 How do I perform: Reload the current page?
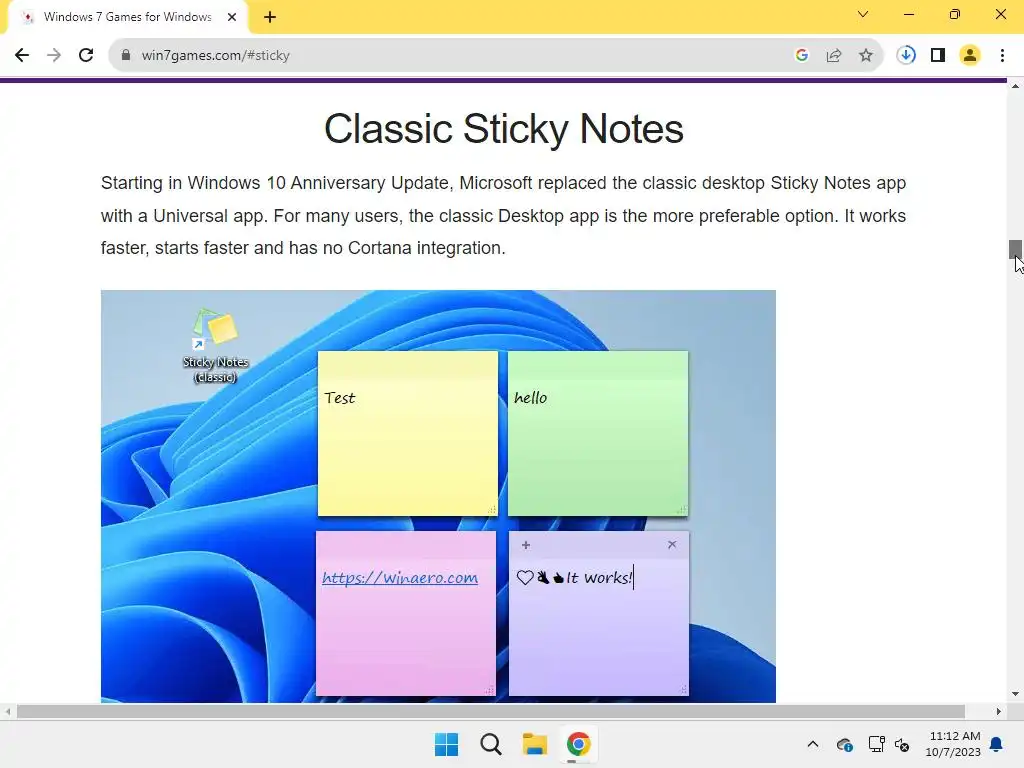point(86,56)
